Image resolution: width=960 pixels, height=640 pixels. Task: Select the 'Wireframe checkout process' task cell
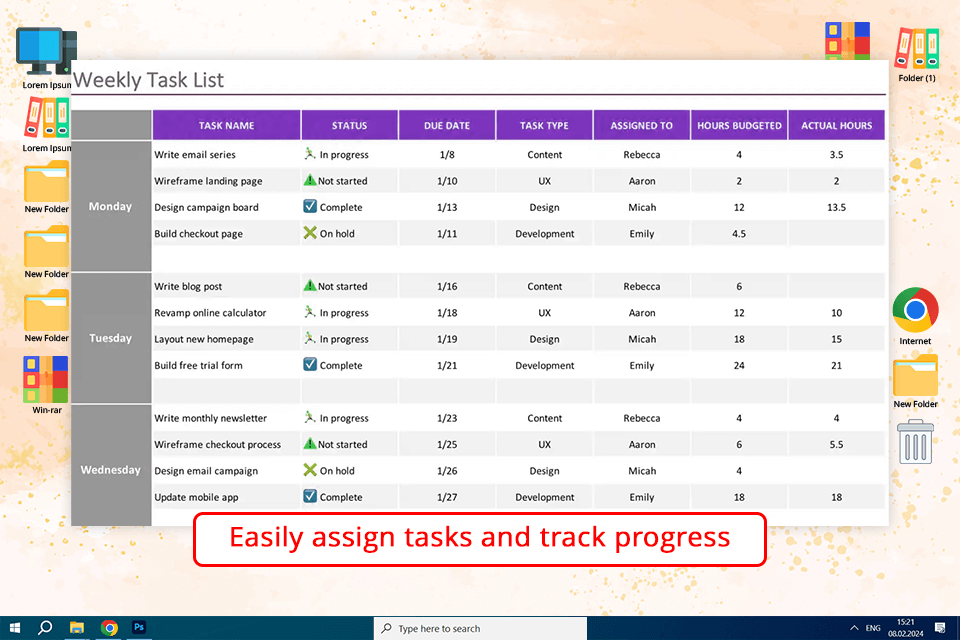point(227,444)
